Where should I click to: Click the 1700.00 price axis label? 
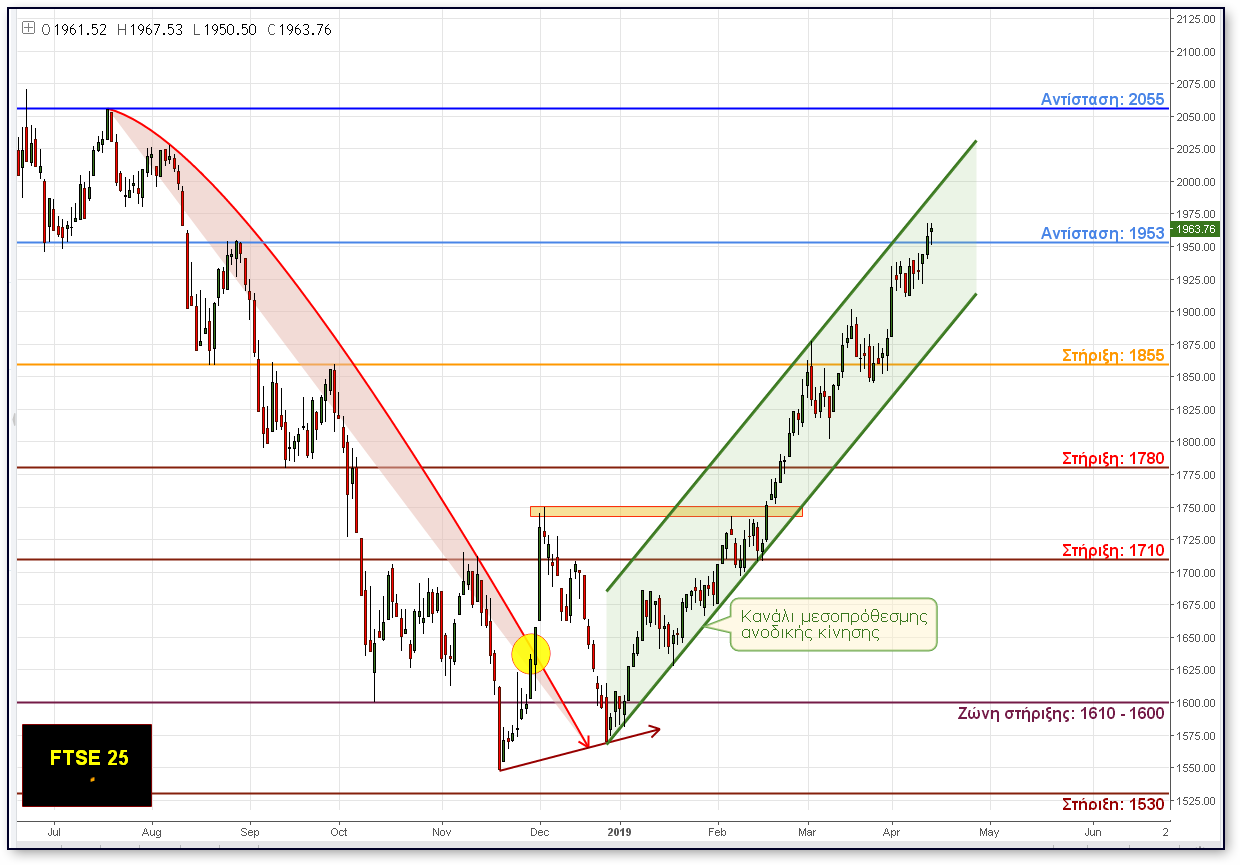coord(1196,572)
